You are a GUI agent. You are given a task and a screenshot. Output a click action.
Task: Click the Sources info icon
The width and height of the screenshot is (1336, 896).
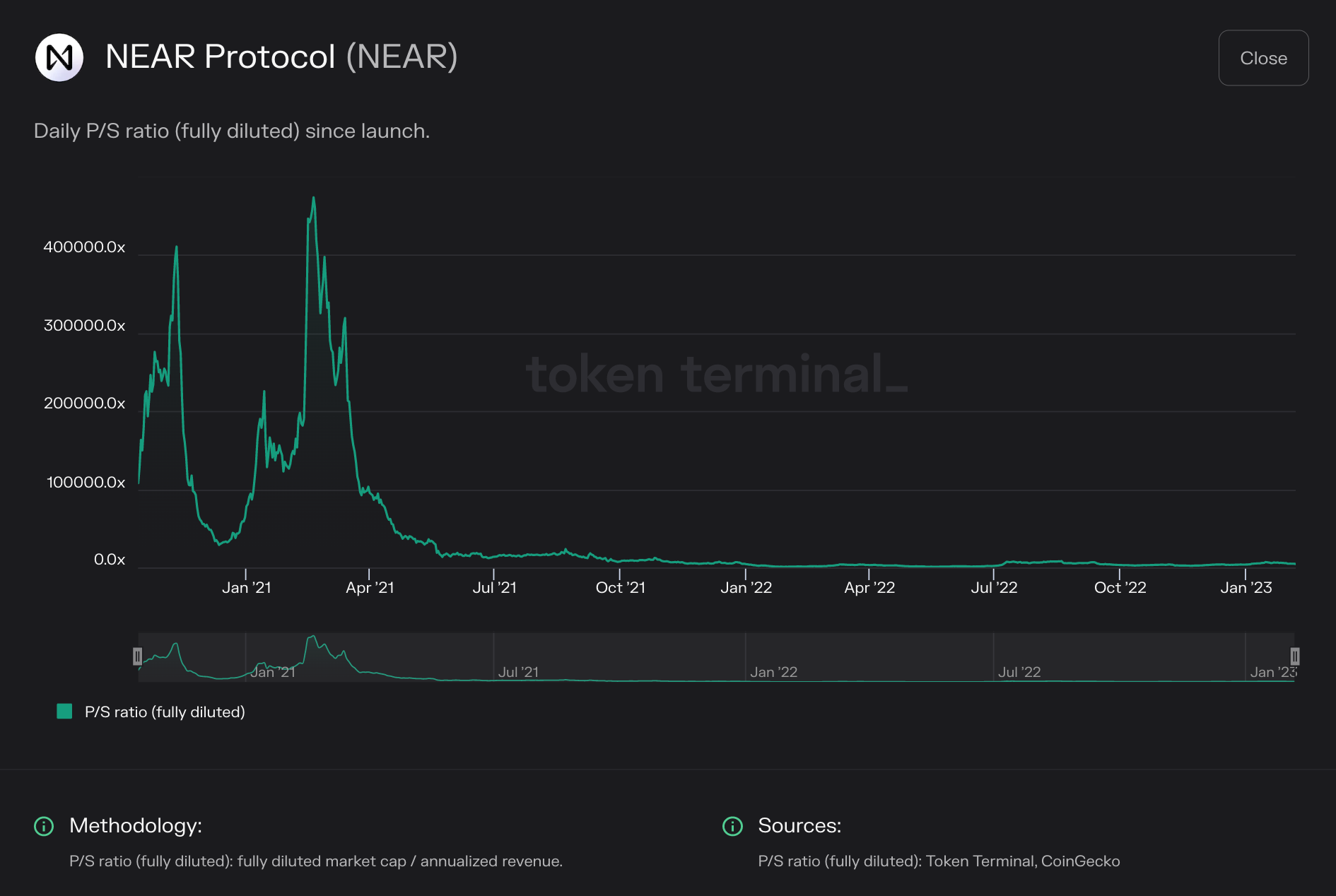click(x=733, y=825)
